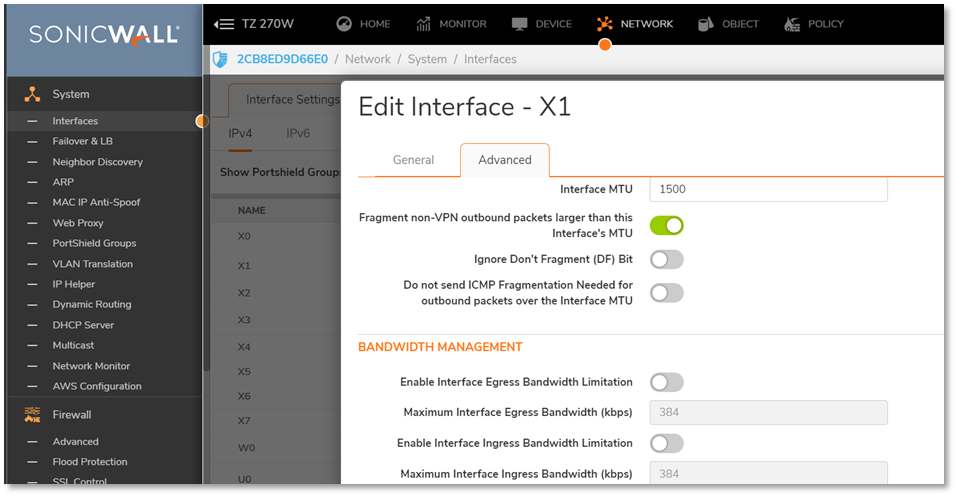Open Network Monitor page

coord(91,366)
